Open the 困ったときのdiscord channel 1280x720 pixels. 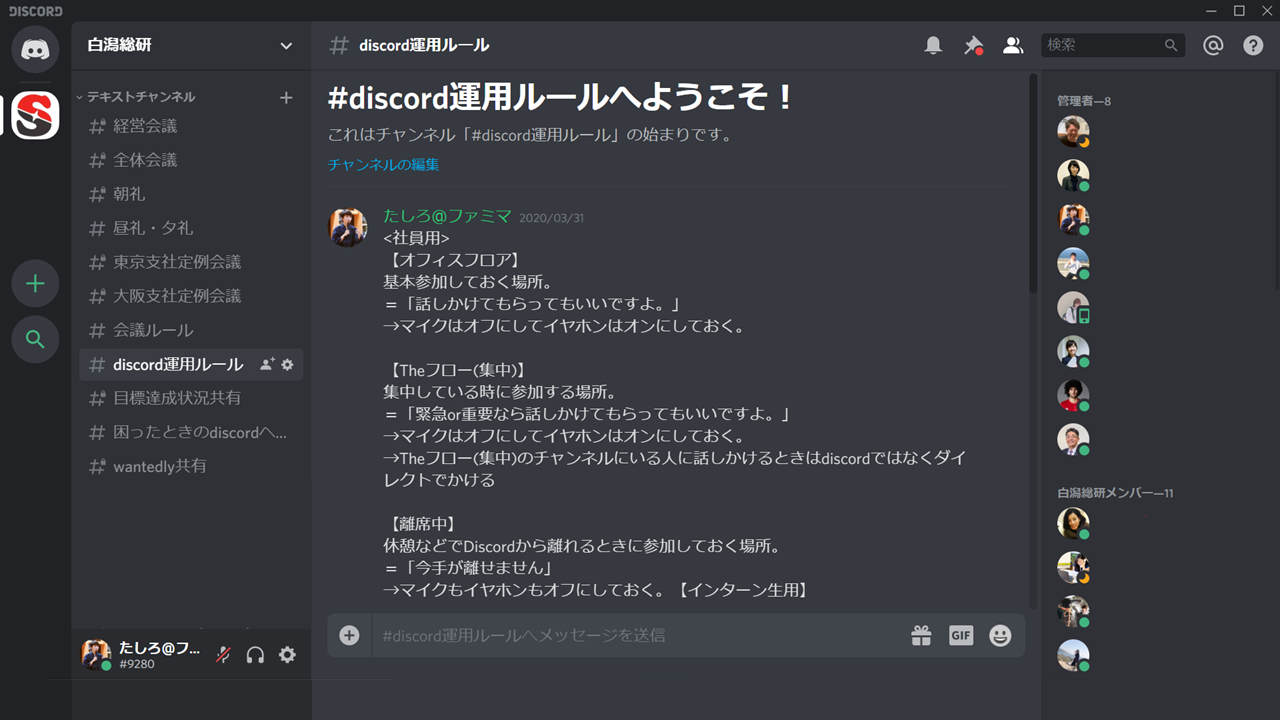pyautogui.click(x=191, y=432)
